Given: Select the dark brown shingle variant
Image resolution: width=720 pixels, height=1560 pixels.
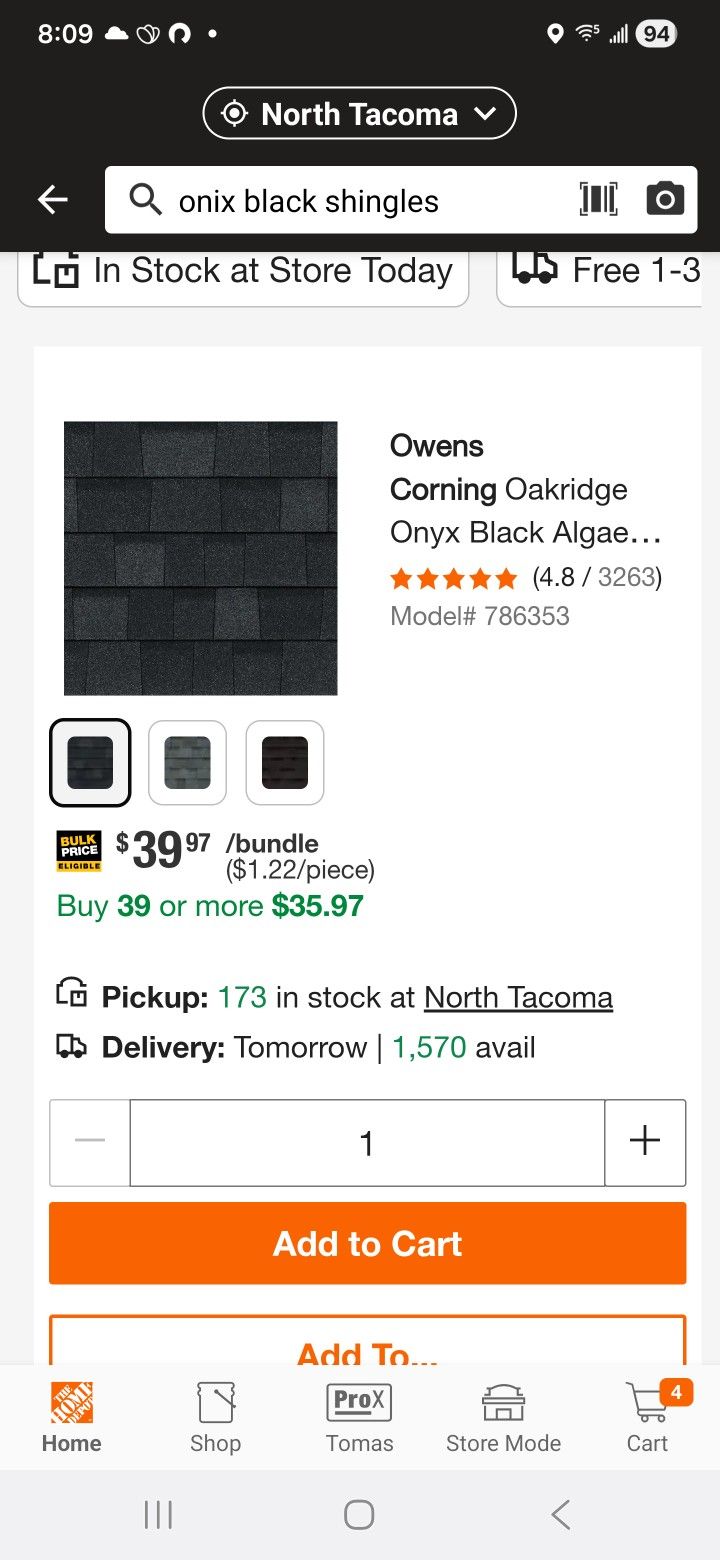Looking at the screenshot, I should 284,762.
